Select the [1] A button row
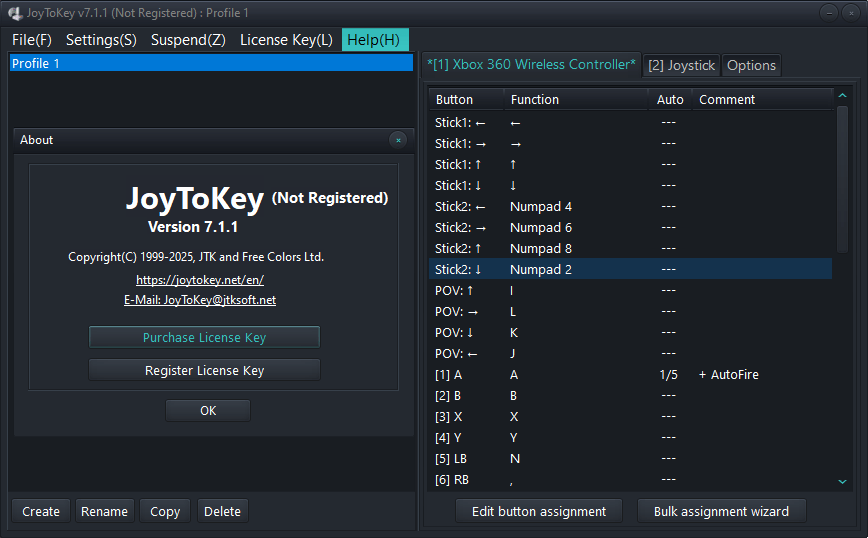The height and width of the screenshot is (538, 868). point(631,375)
